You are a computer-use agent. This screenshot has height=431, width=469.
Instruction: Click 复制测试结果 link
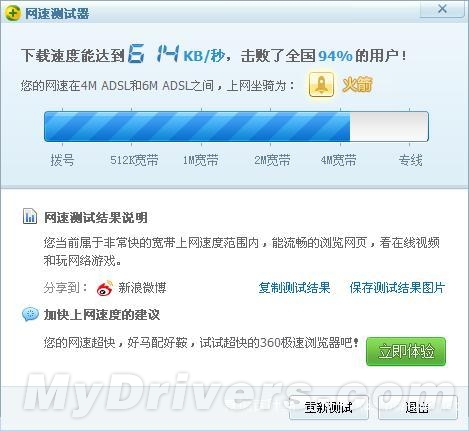tap(294, 288)
